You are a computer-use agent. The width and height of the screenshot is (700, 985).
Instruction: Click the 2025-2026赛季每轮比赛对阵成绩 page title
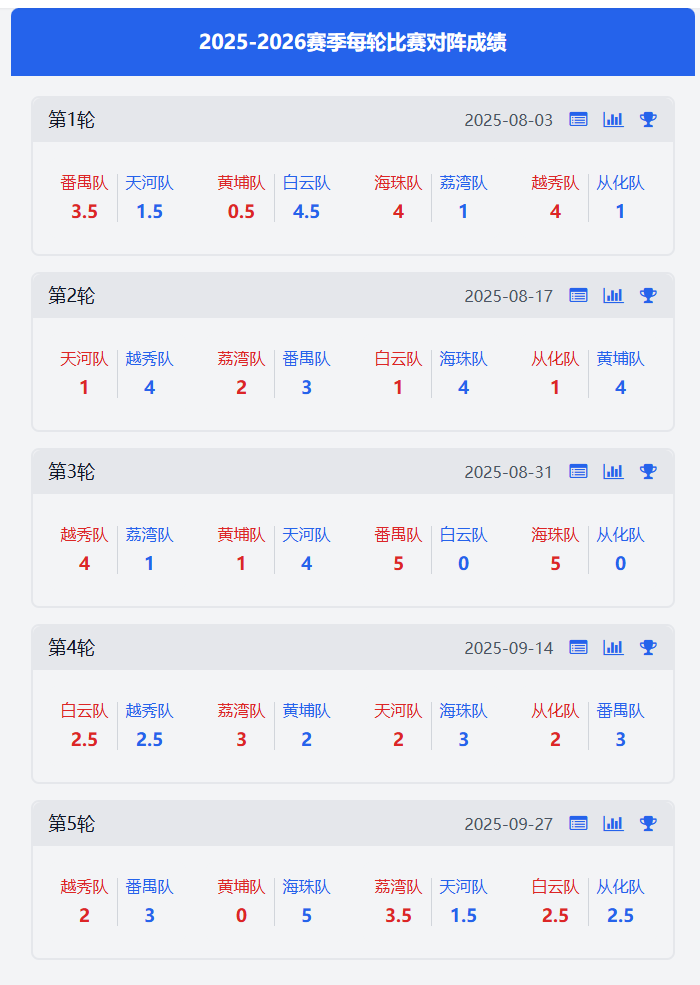pyautogui.click(x=352, y=42)
